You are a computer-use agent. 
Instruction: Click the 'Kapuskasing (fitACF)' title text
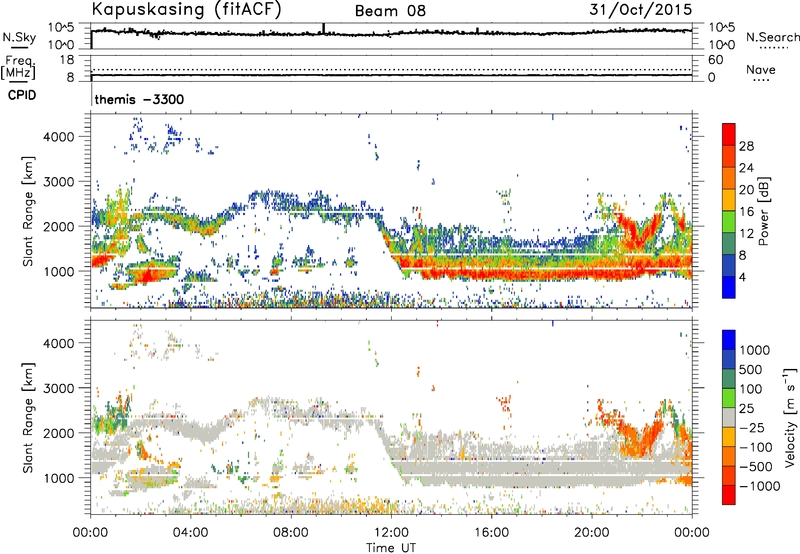(186, 9)
